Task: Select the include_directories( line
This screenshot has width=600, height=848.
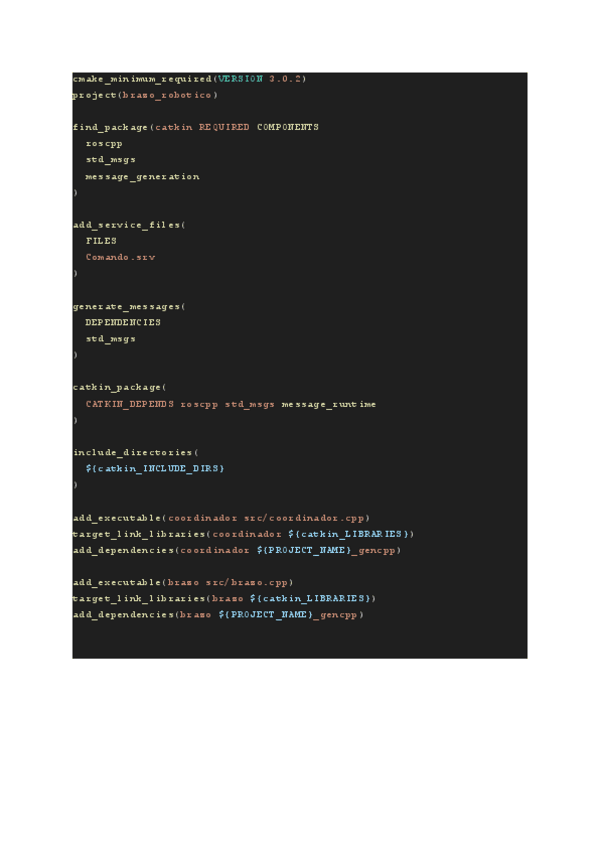Action: (x=136, y=453)
